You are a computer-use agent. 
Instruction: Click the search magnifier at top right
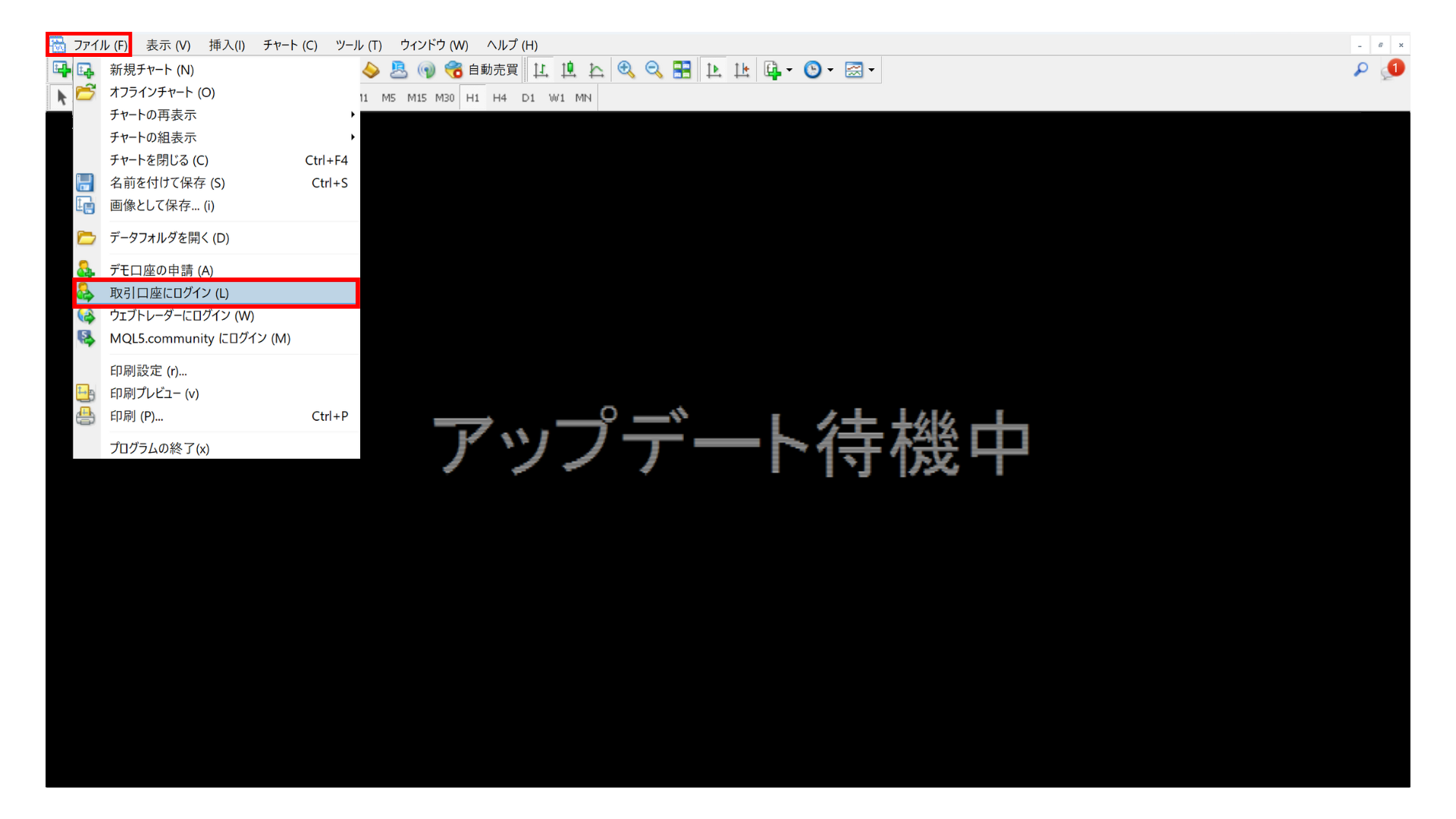coord(1360,69)
